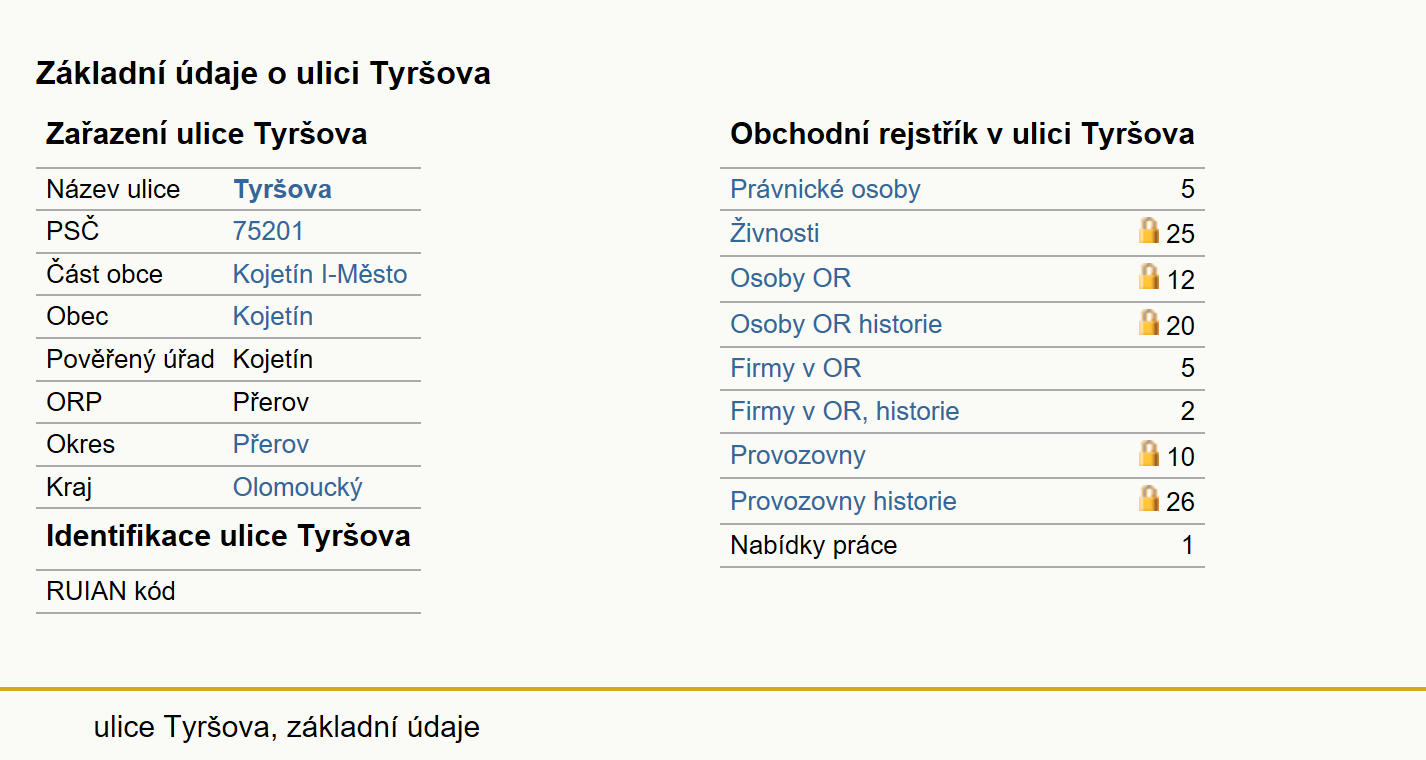
Task: Click the lock icon in Provozovny historie row
Action: point(1149,498)
